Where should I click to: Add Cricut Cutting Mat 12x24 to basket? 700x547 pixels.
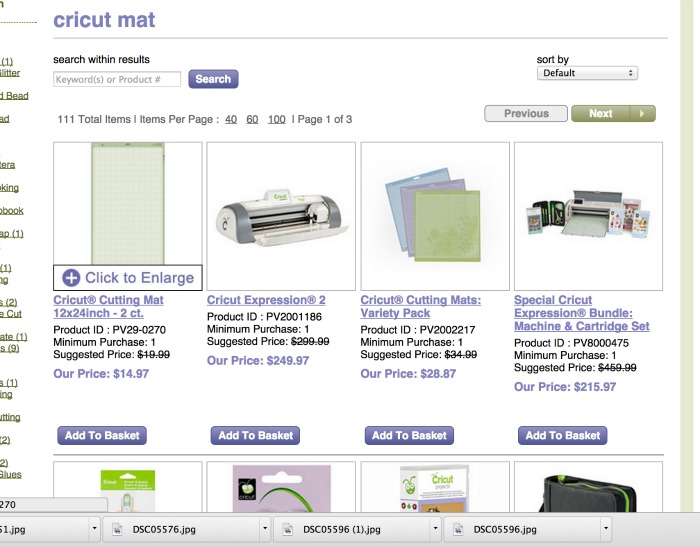pos(102,436)
